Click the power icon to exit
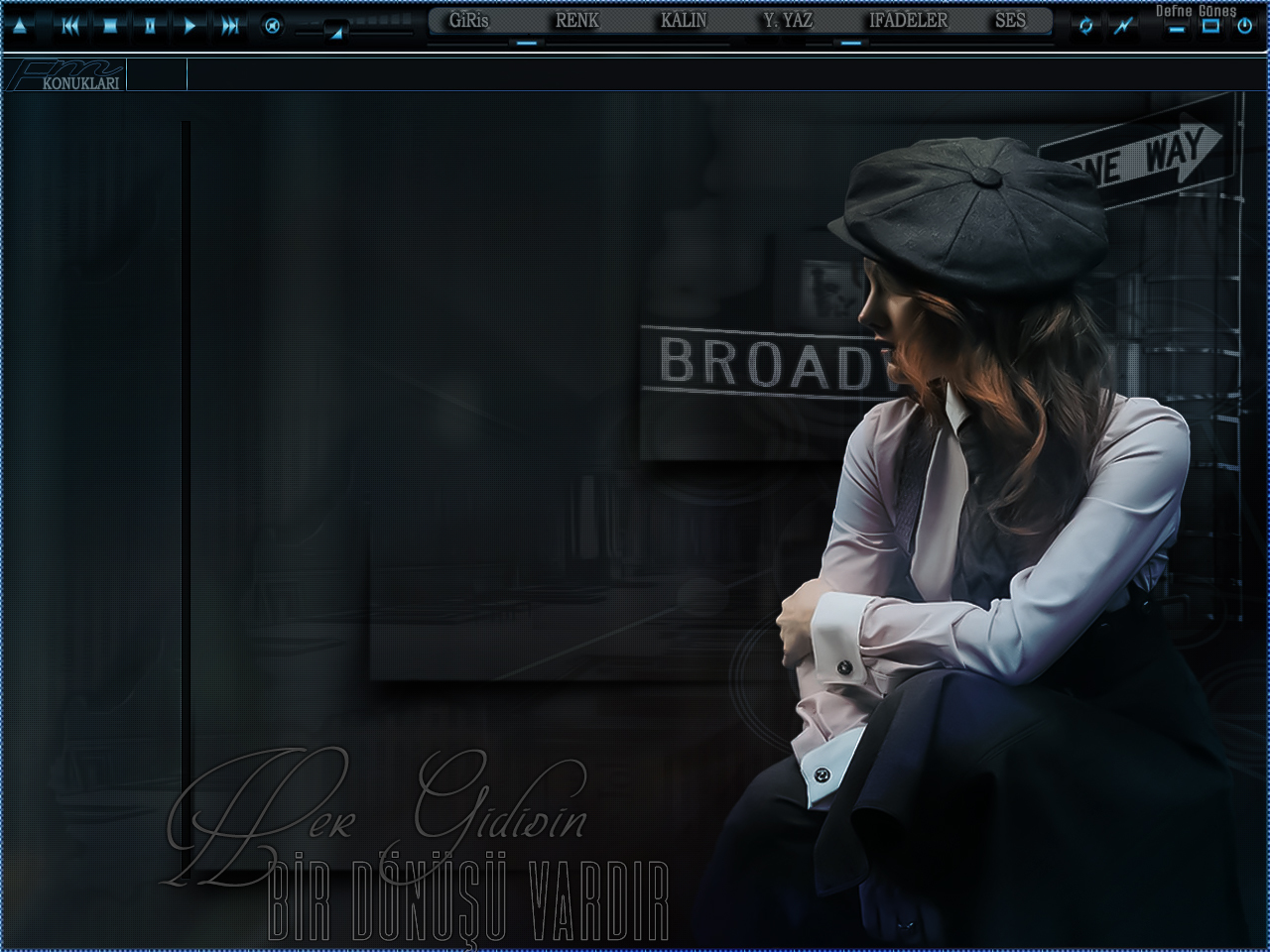Screen dimensions: 1270x952 tap(1244, 27)
